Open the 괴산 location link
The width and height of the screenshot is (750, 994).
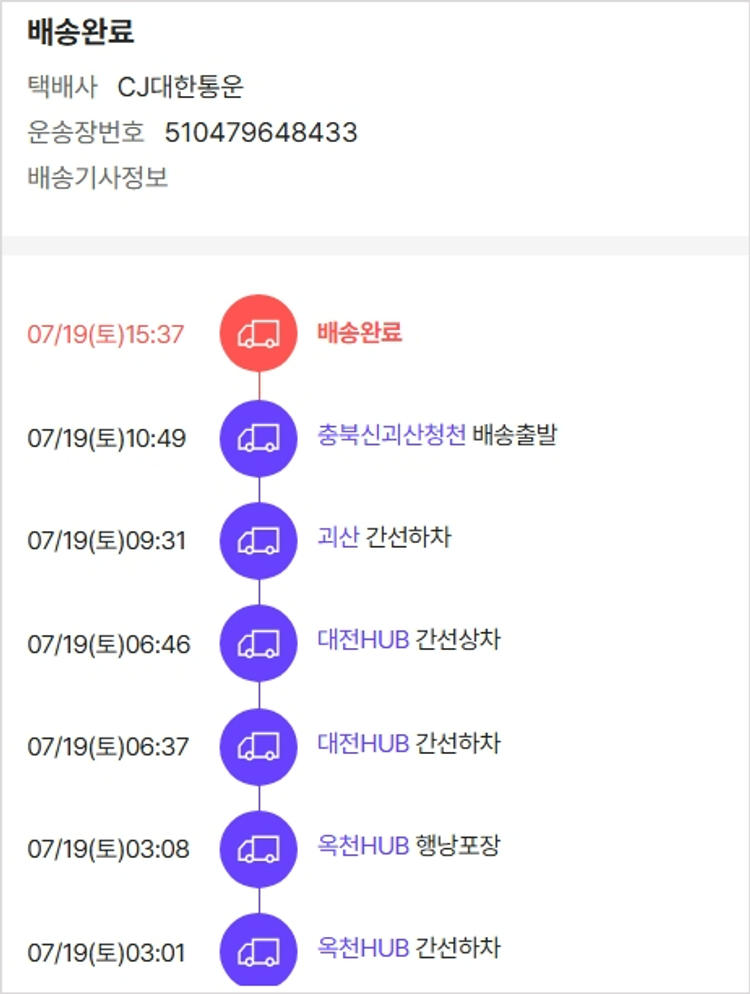pos(337,538)
